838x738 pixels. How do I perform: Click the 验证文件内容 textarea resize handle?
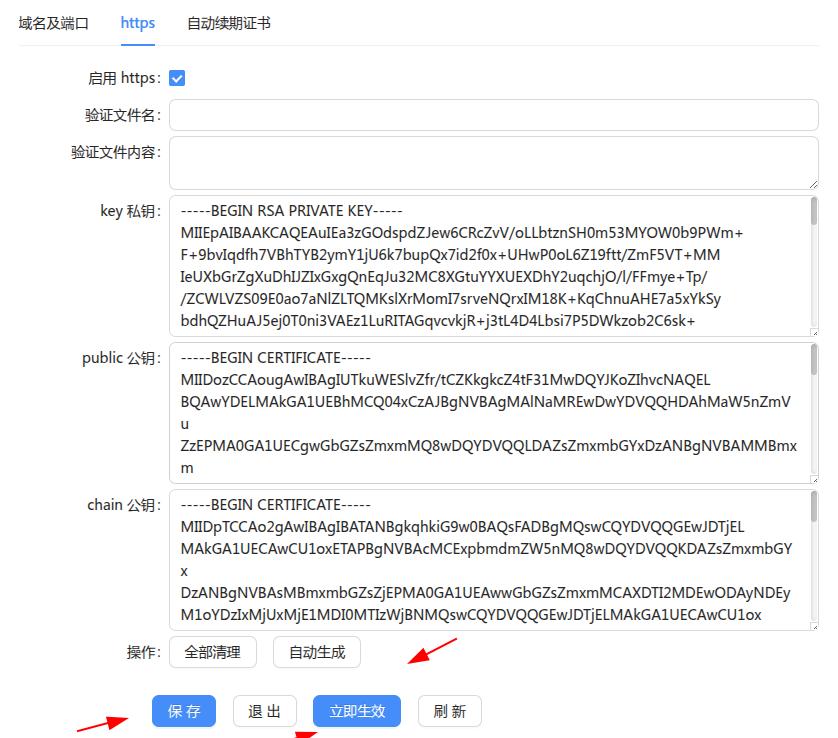pyautogui.click(x=814, y=185)
